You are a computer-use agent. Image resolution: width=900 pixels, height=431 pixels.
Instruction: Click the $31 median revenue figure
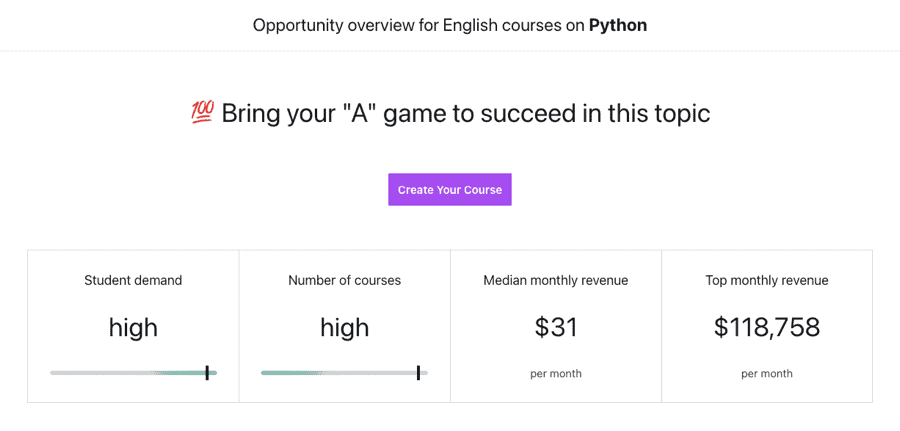556,327
